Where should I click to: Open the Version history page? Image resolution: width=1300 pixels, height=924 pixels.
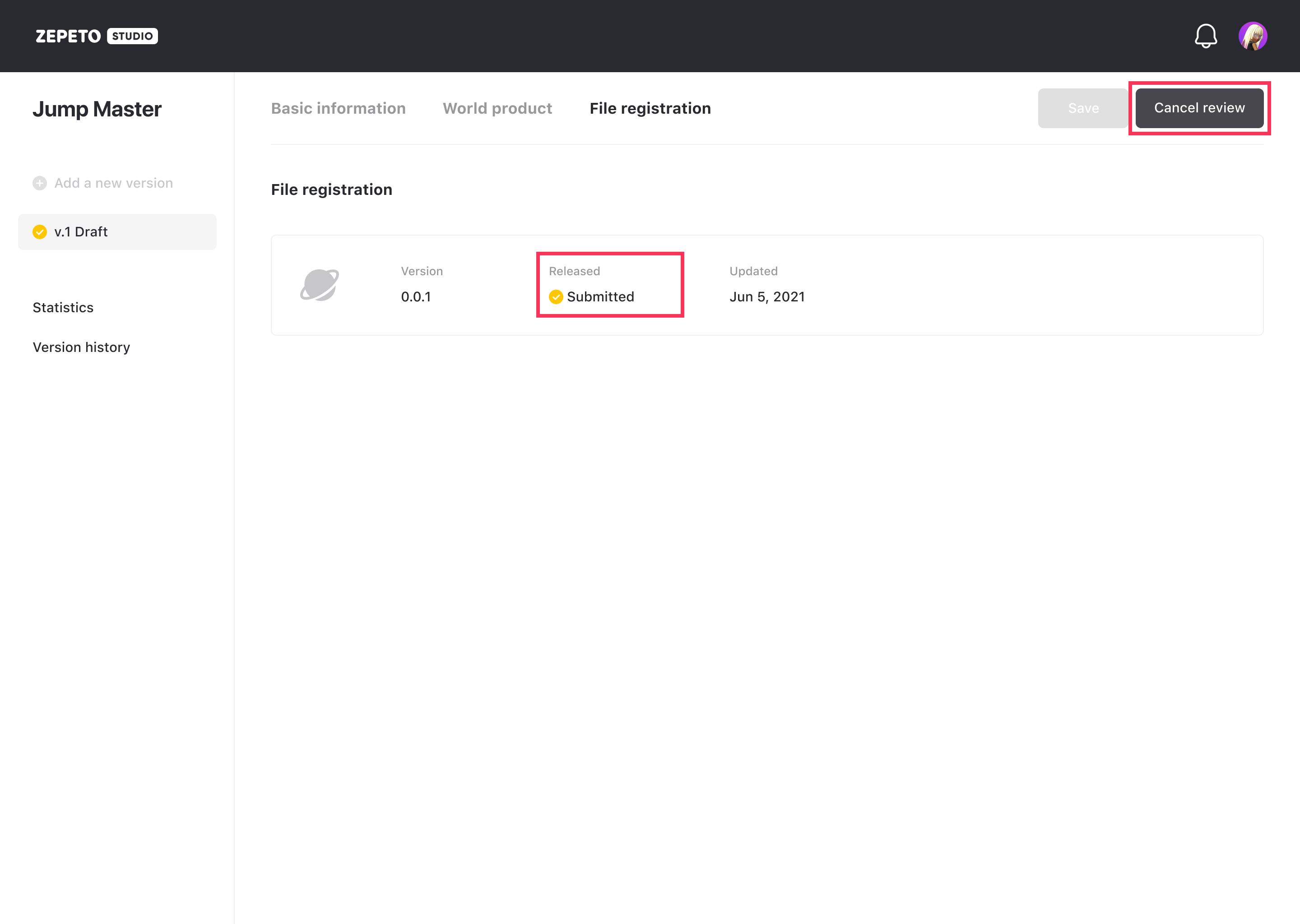coord(81,347)
